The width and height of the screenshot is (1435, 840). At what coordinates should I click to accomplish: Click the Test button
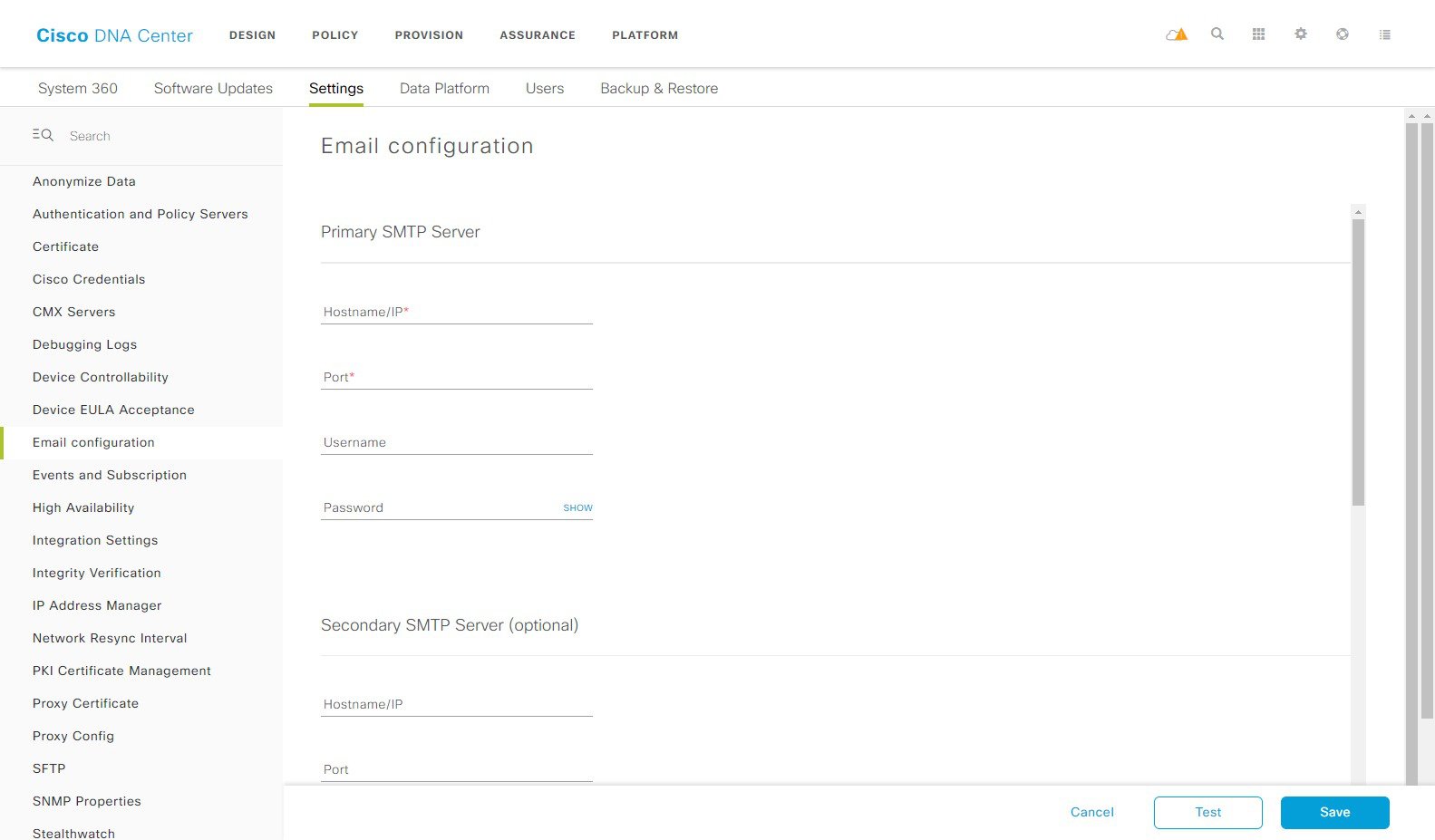pos(1207,813)
